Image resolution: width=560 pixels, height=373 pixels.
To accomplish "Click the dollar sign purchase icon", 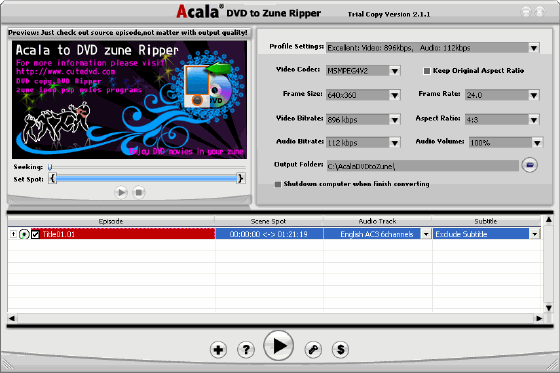I will 341,349.
